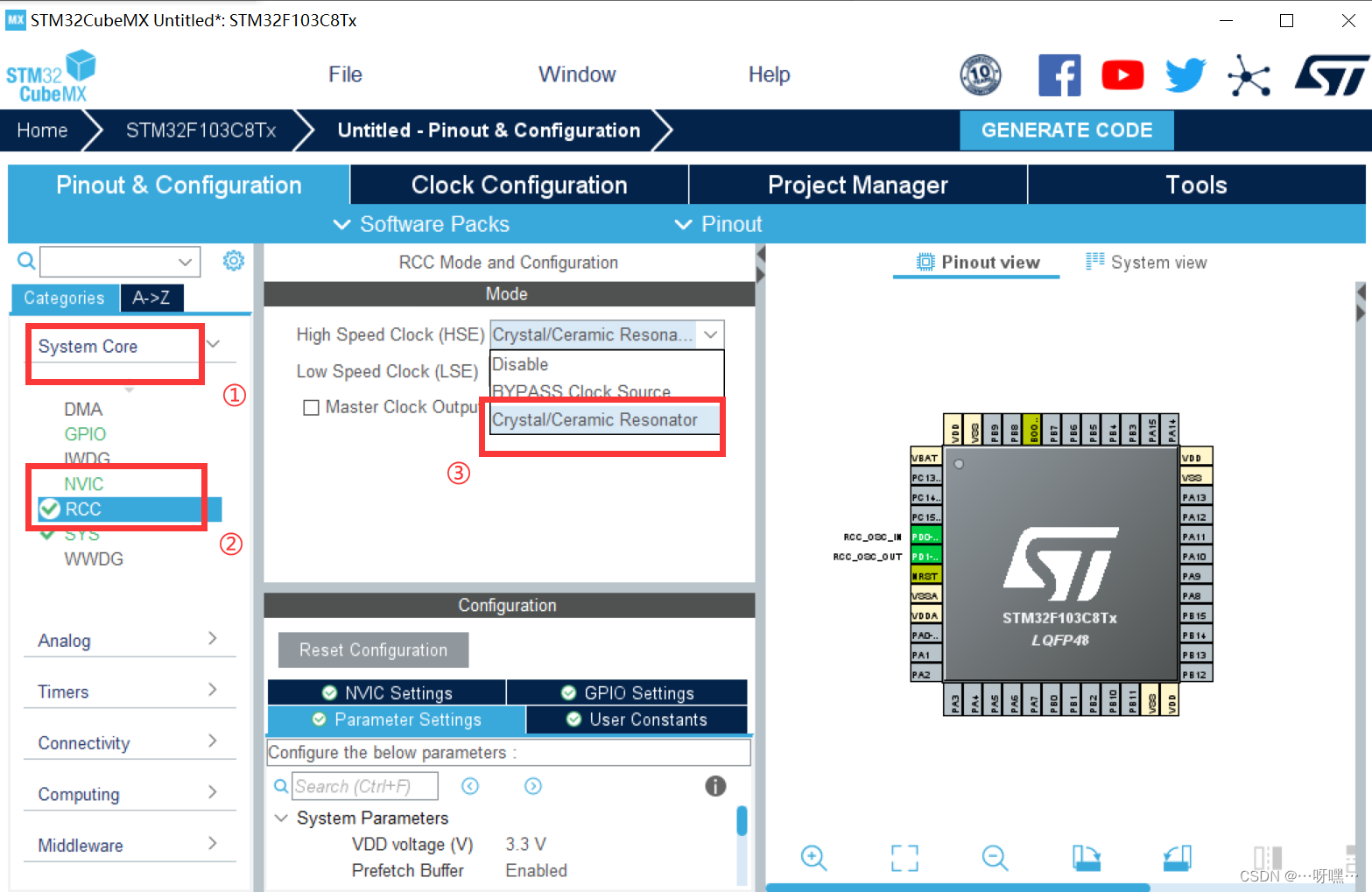Click the GENERATE CODE button
Viewport: 1372px width, 892px height.
click(1066, 130)
